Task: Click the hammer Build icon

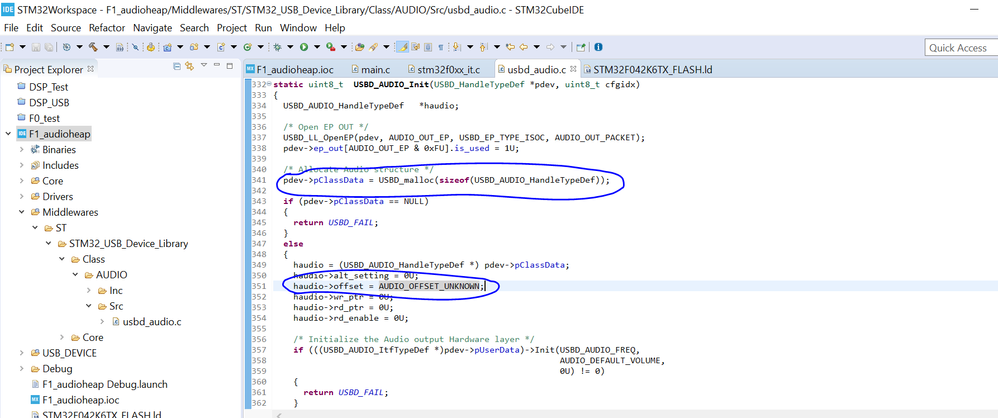Action: (93, 47)
